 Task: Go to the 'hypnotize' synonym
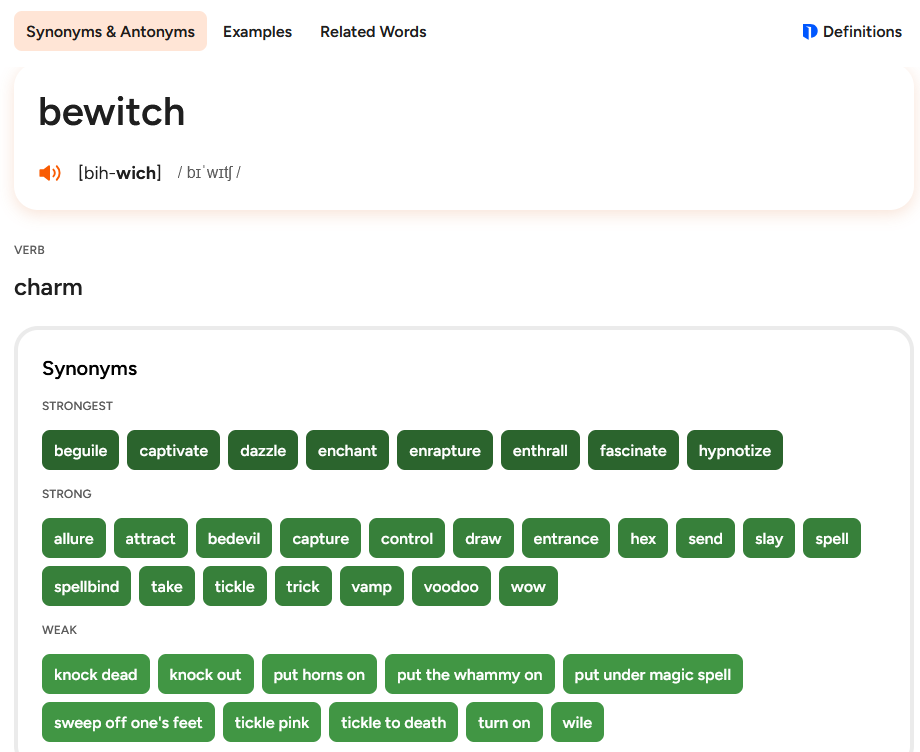pyautogui.click(x=734, y=451)
